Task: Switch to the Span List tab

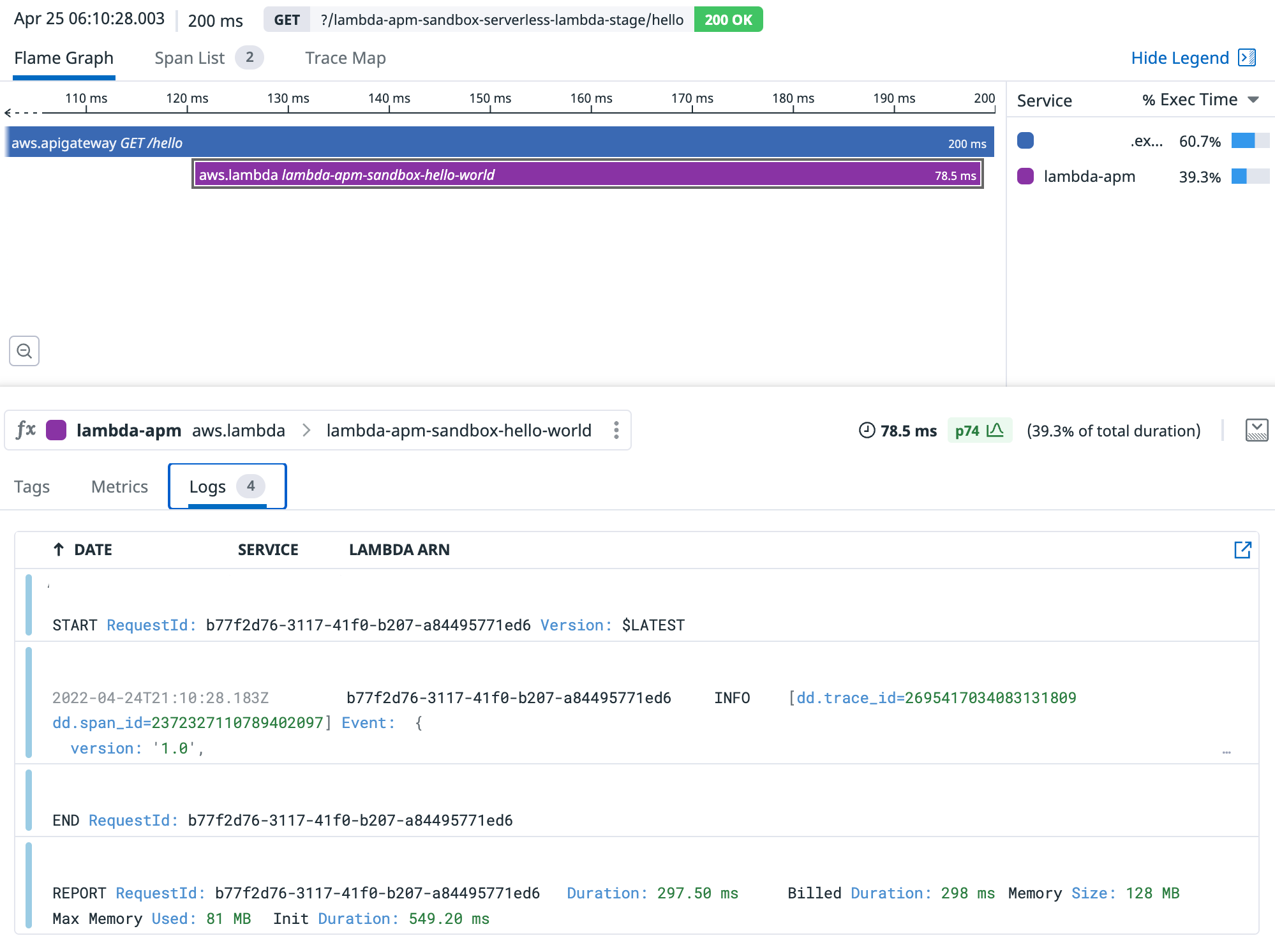Action: click(190, 57)
